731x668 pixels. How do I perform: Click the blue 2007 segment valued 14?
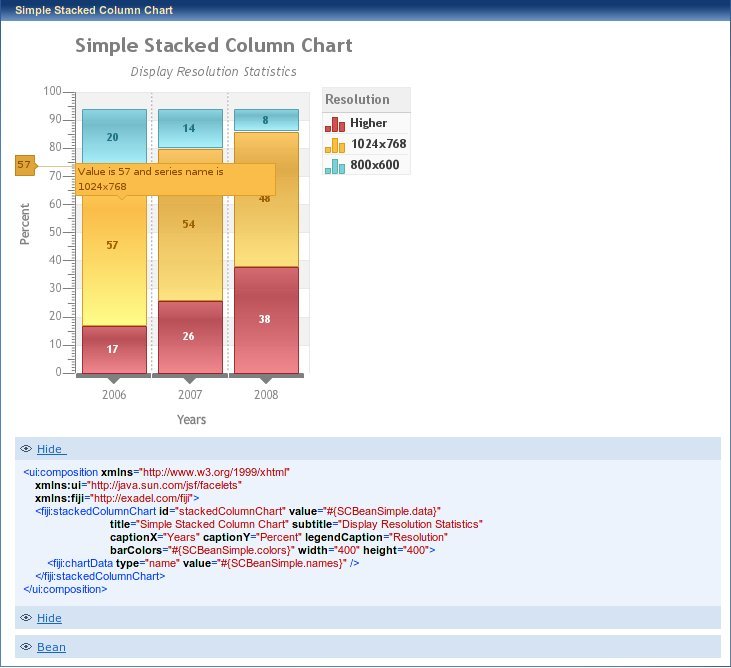[190, 128]
